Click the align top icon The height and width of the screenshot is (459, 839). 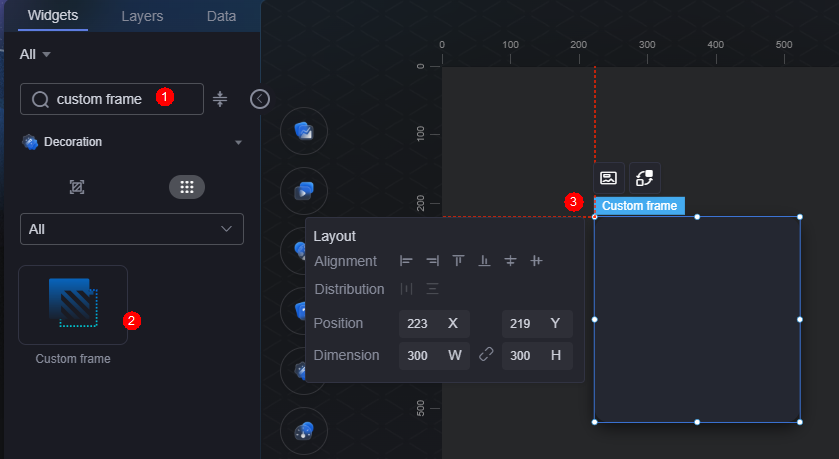[458, 261]
